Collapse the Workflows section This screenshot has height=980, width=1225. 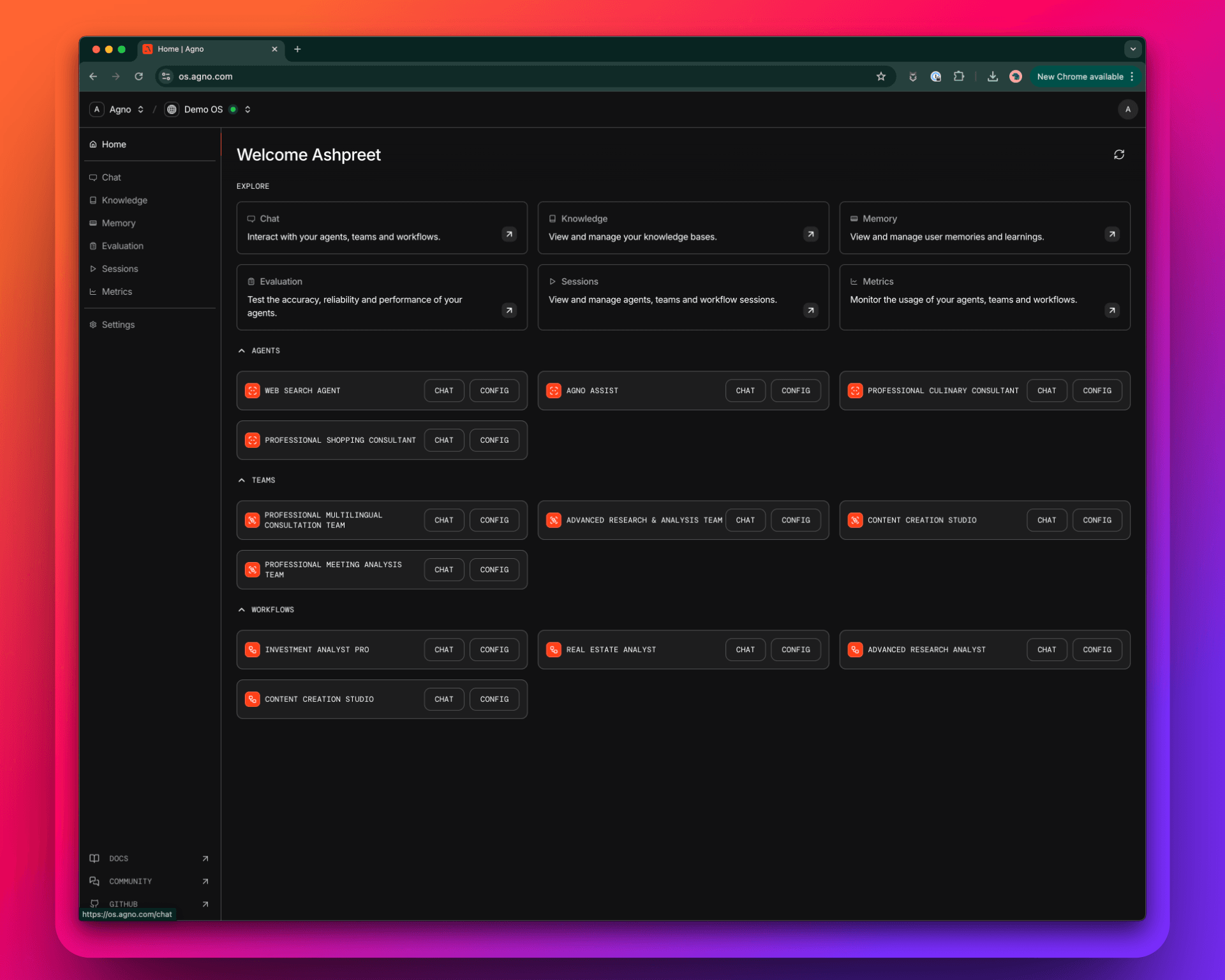coord(242,610)
